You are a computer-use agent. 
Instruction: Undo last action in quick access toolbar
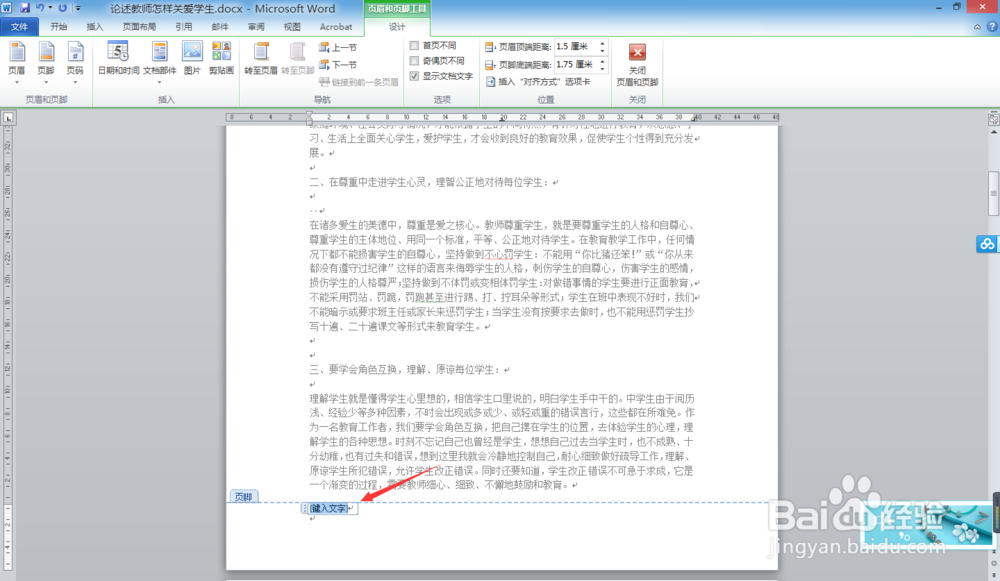[40, 8]
